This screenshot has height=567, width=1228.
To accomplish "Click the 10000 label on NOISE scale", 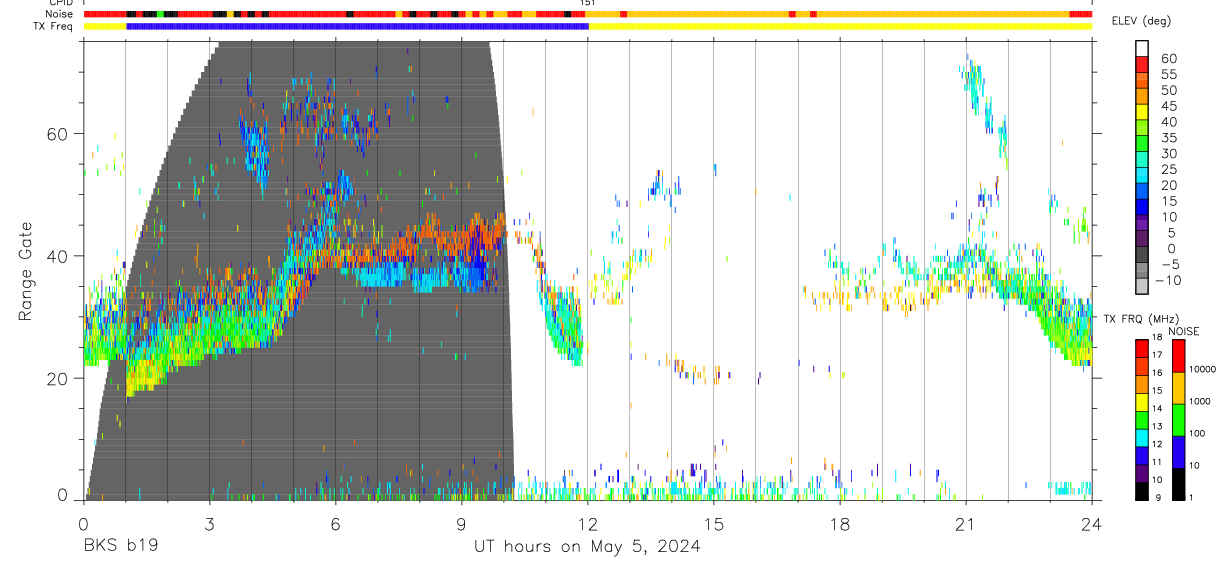I will [x=1202, y=369].
